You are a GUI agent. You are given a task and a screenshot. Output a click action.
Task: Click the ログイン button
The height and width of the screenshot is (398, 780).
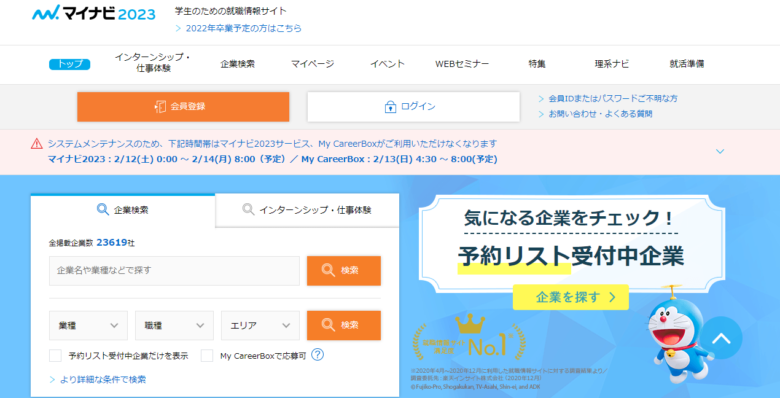click(x=413, y=106)
